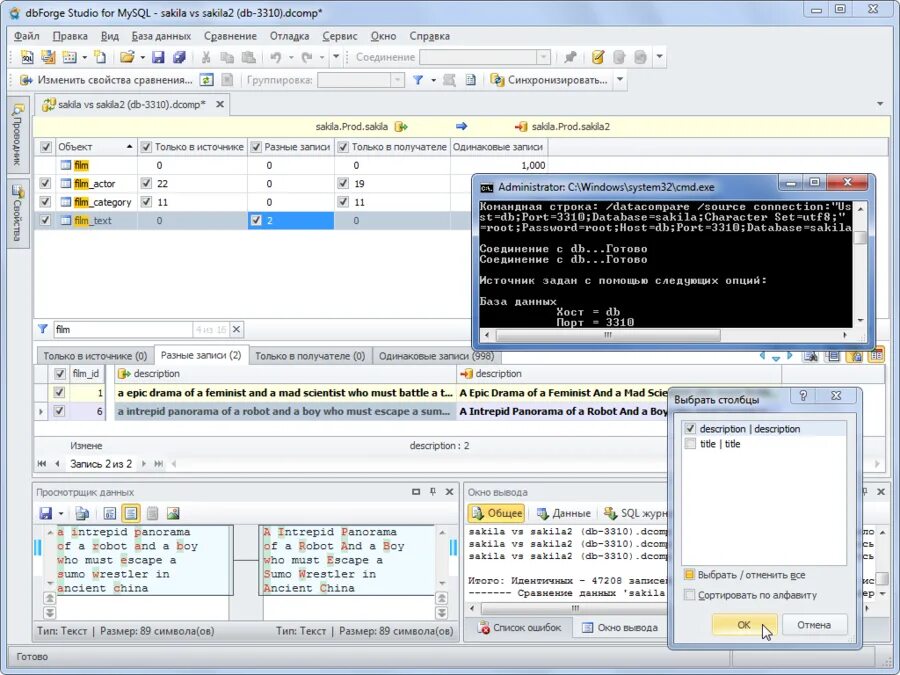The image size is (900, 675).
Task: Toggle 'Выбрать / отменить все' checkbox
Action: point(689,575)
